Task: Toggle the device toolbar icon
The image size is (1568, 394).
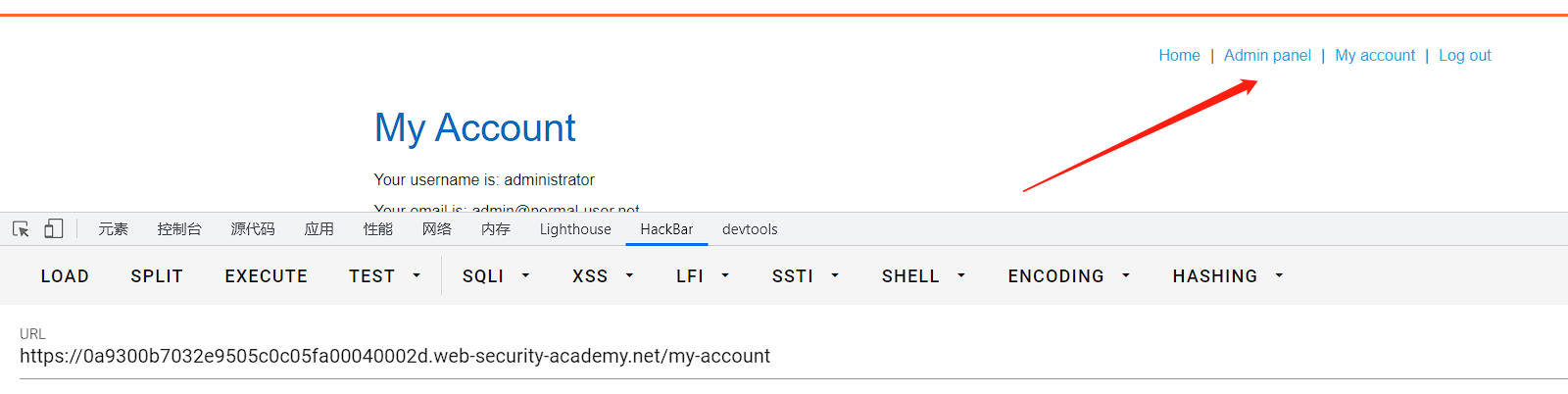Action: [54, 229]
